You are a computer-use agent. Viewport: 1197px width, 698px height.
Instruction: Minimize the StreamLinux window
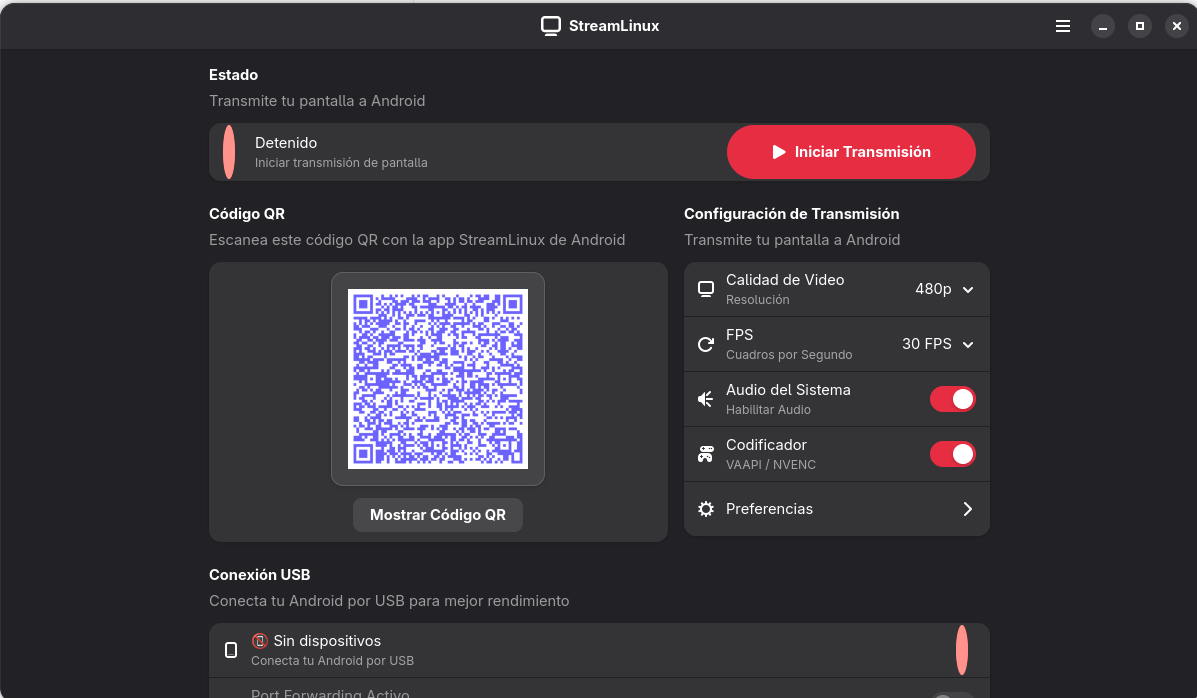pos(1102,26)
